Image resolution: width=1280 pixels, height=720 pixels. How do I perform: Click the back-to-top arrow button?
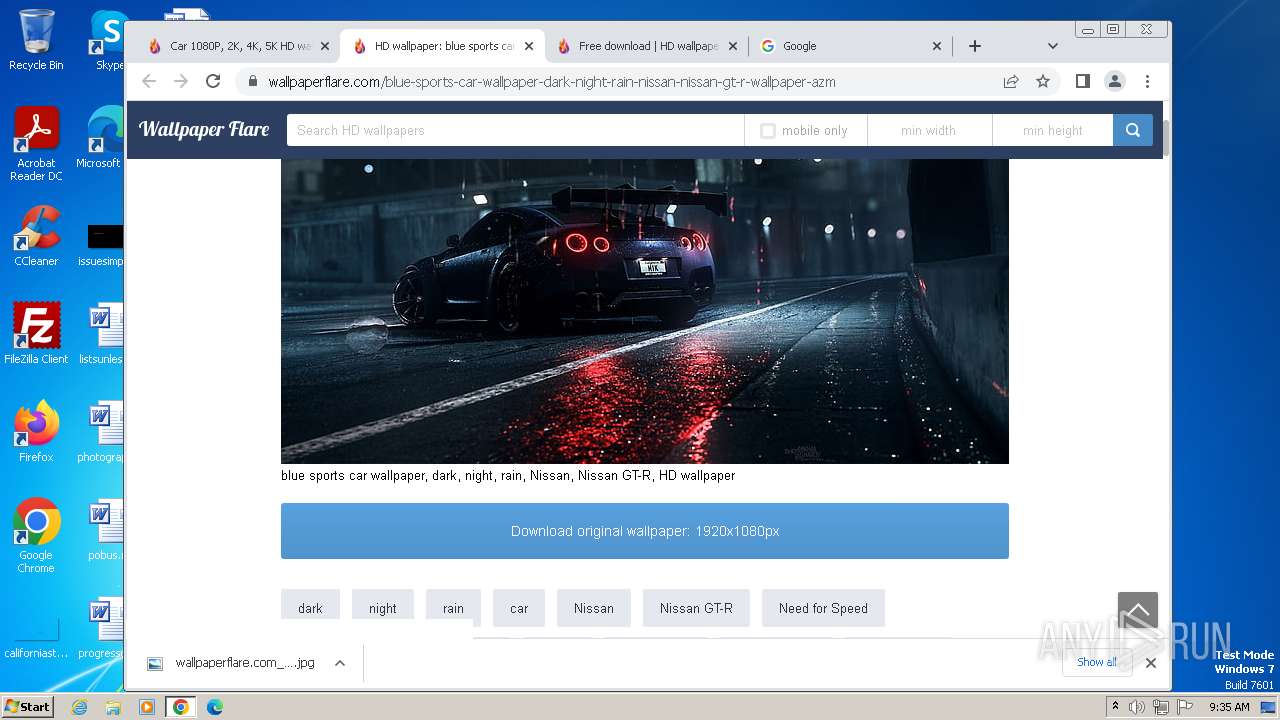[1138, 611]
